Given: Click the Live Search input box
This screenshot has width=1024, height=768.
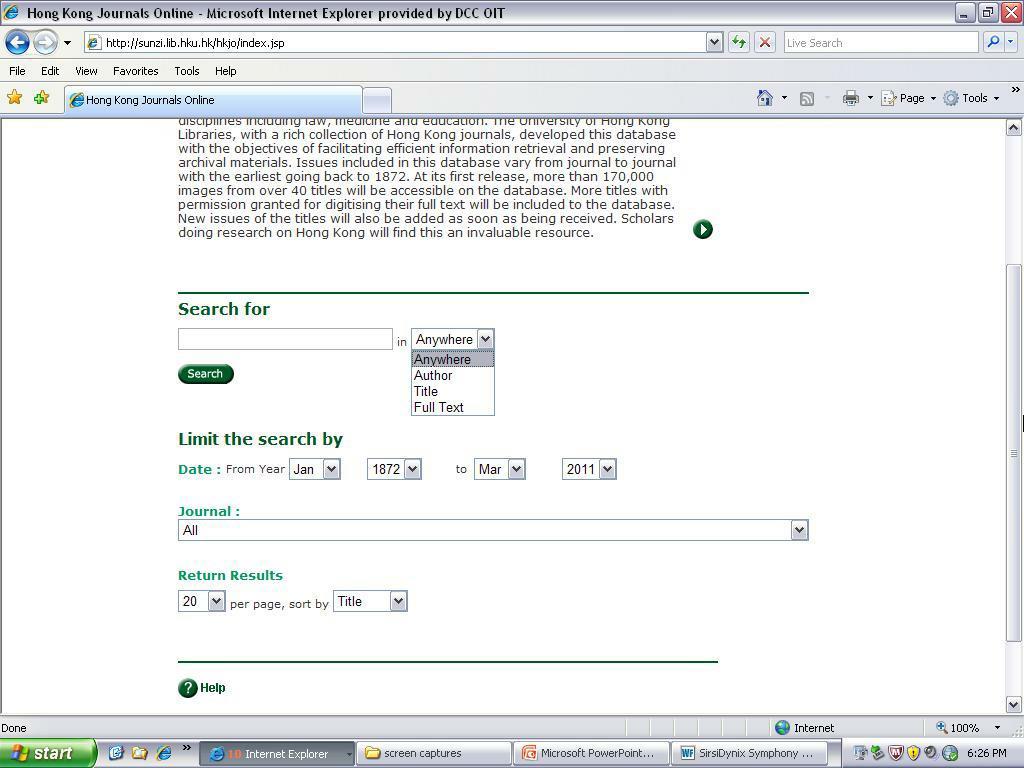Looking at the screenshot, I should (x=880, y=42).
